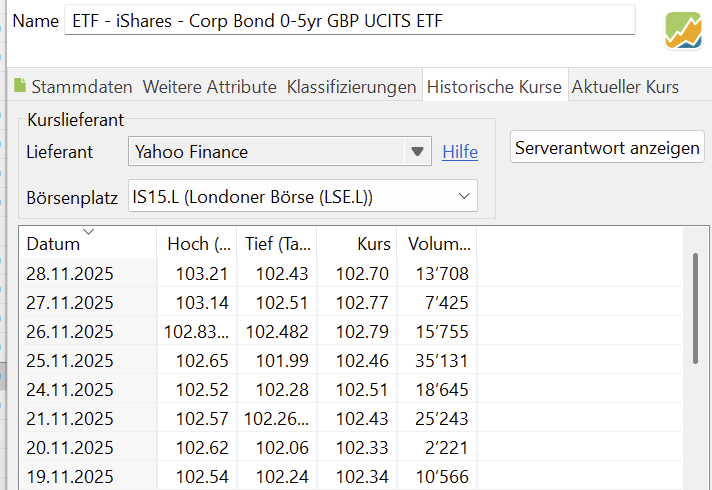Sort table by the Datum column header
Viewport: 712px width, 490px height.
click(53, 244)
